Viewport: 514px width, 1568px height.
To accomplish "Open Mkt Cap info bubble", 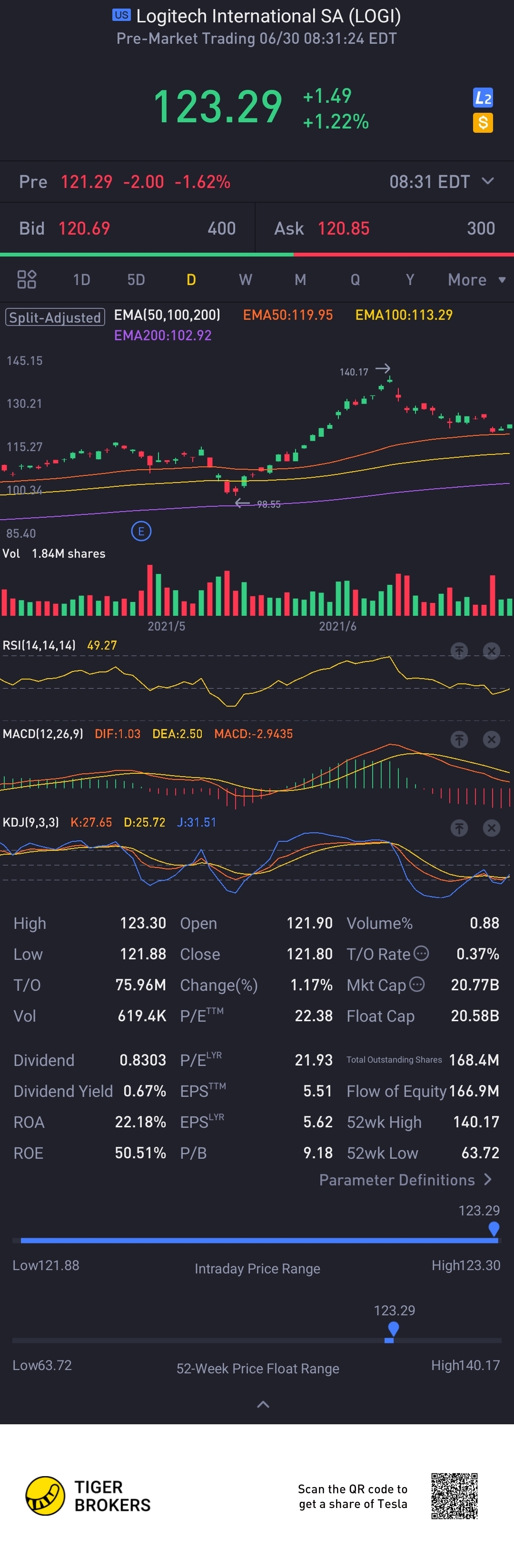I will pos(417,984).
